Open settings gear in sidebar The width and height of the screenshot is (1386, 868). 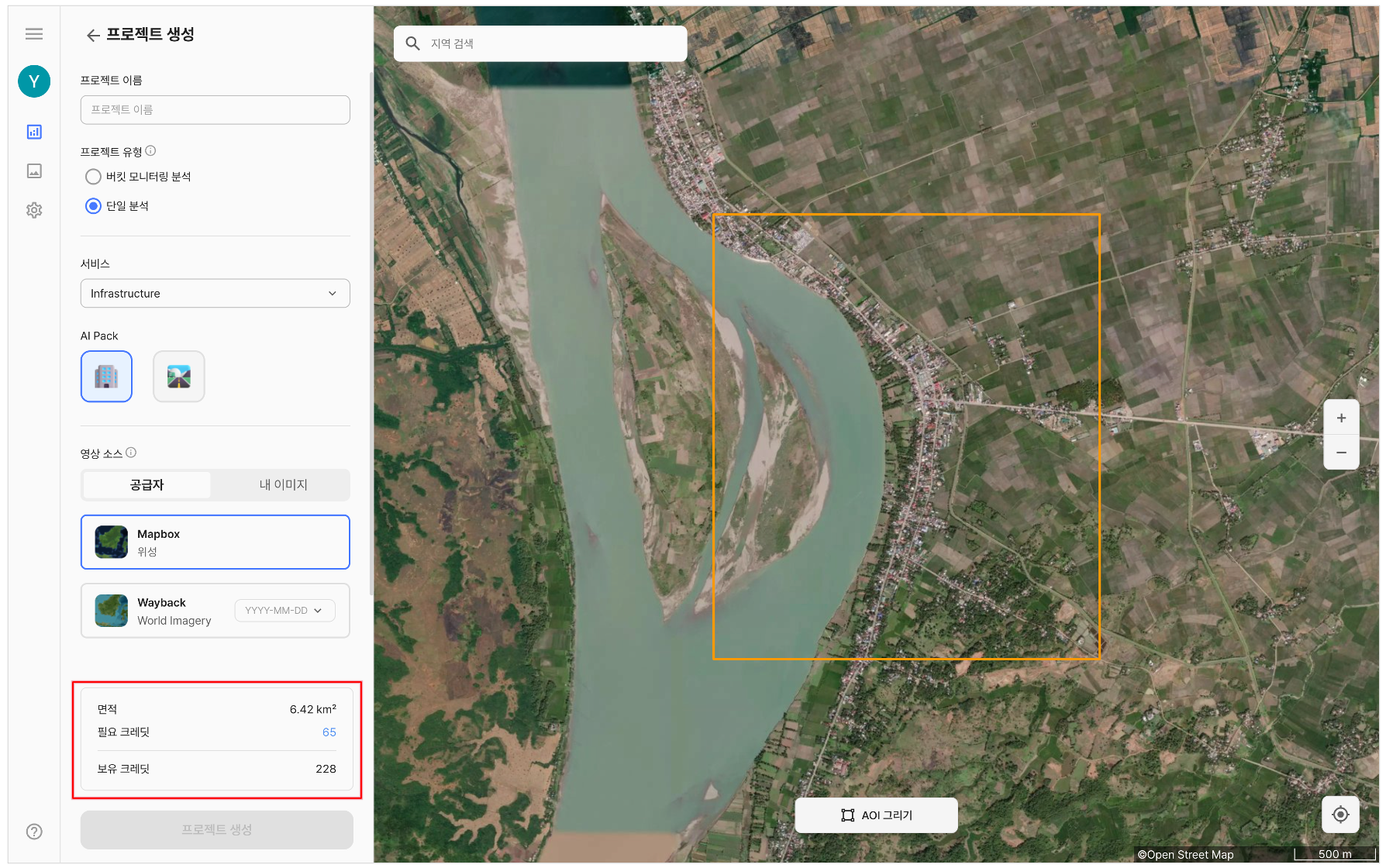click(34, 210)
